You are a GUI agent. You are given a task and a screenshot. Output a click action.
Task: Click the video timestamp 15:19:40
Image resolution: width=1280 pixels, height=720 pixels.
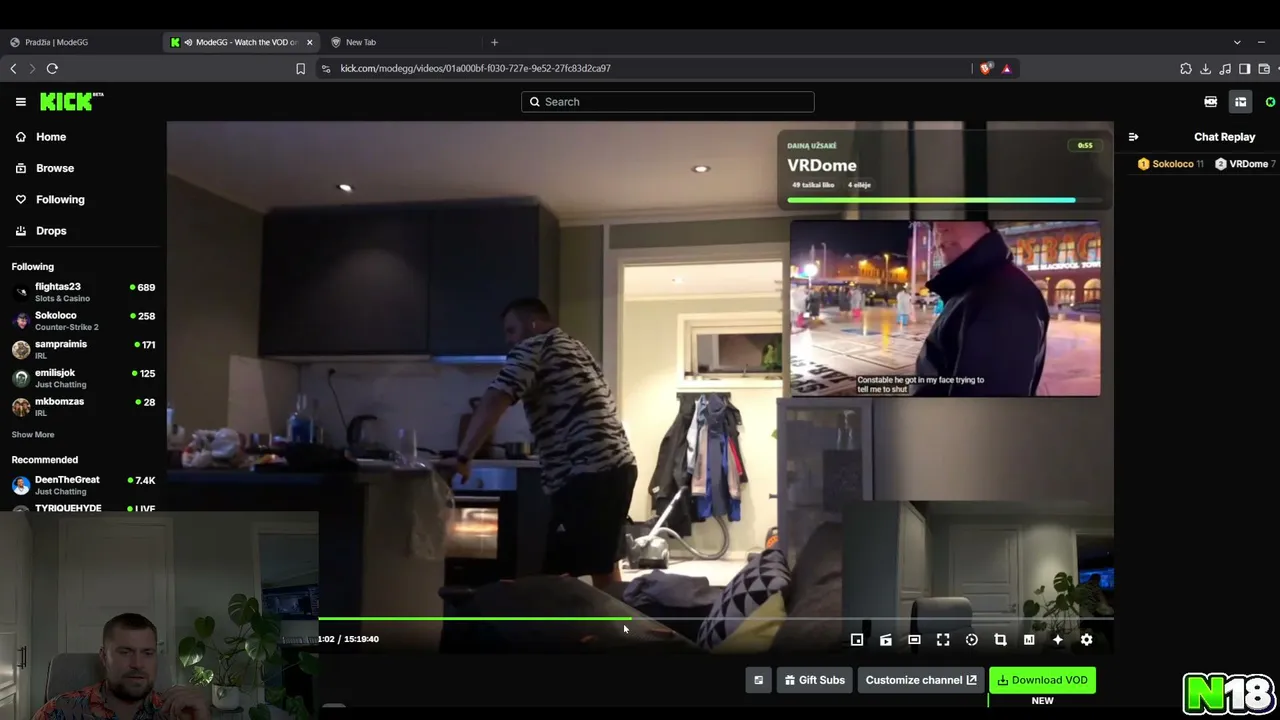pos(362,639)
